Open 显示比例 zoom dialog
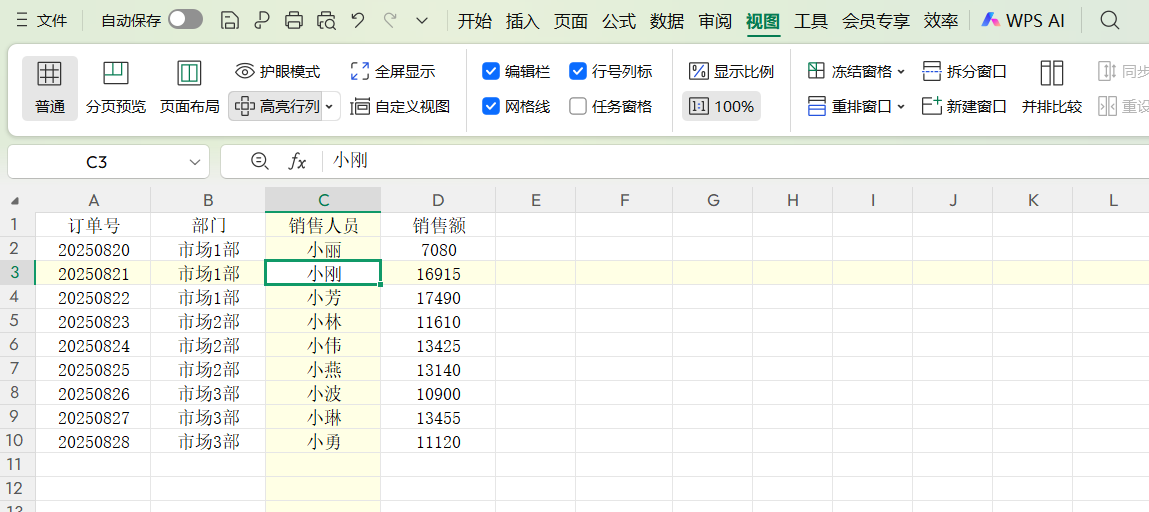Image resolution: width=1149 pixels, height=512 pixels. (x=731, y=71)
